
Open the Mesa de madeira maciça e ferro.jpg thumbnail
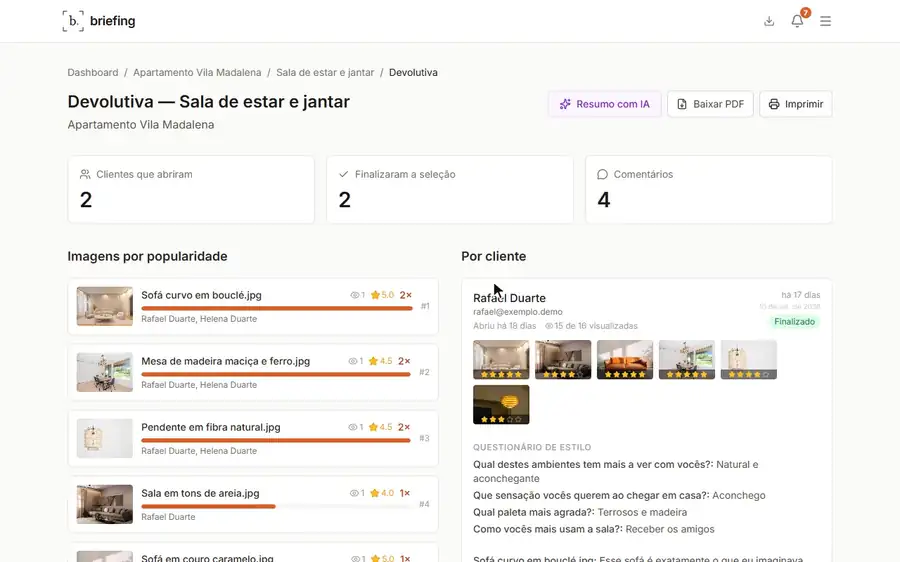(x=104, y=372)
